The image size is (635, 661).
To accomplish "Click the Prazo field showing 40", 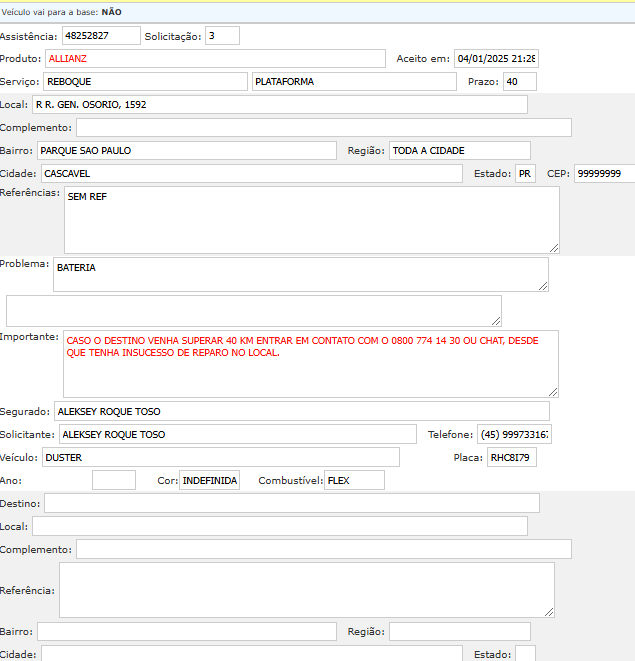I will tap(519, 81).
